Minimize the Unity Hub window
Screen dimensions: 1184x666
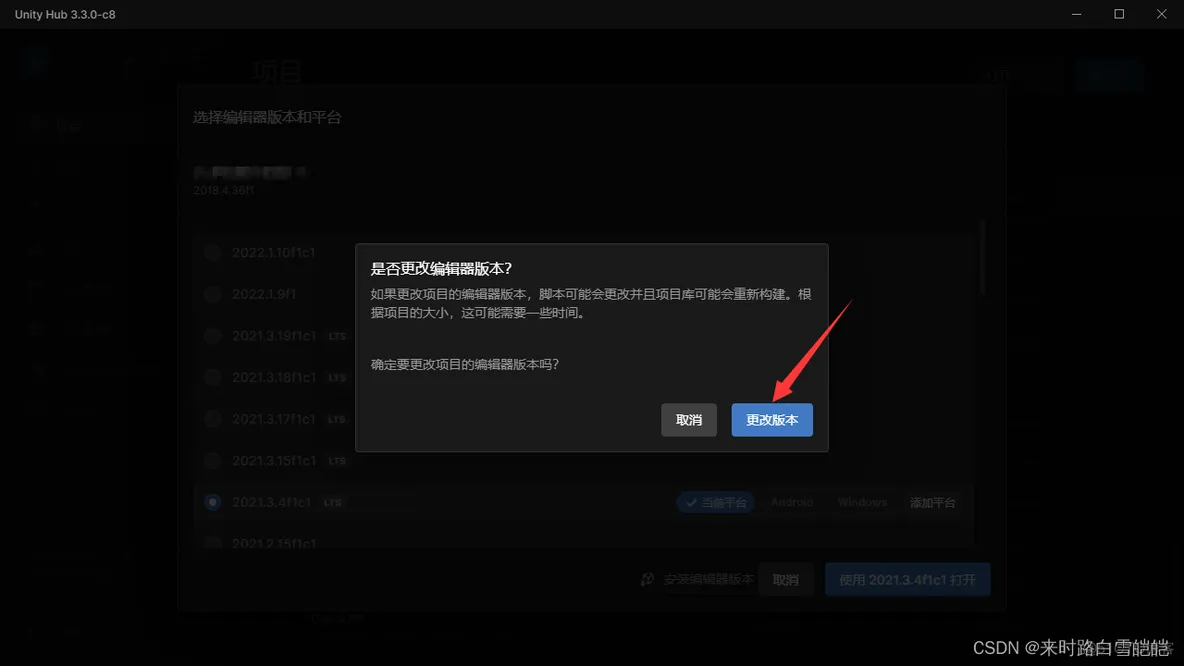click(x=1077, y=14)
